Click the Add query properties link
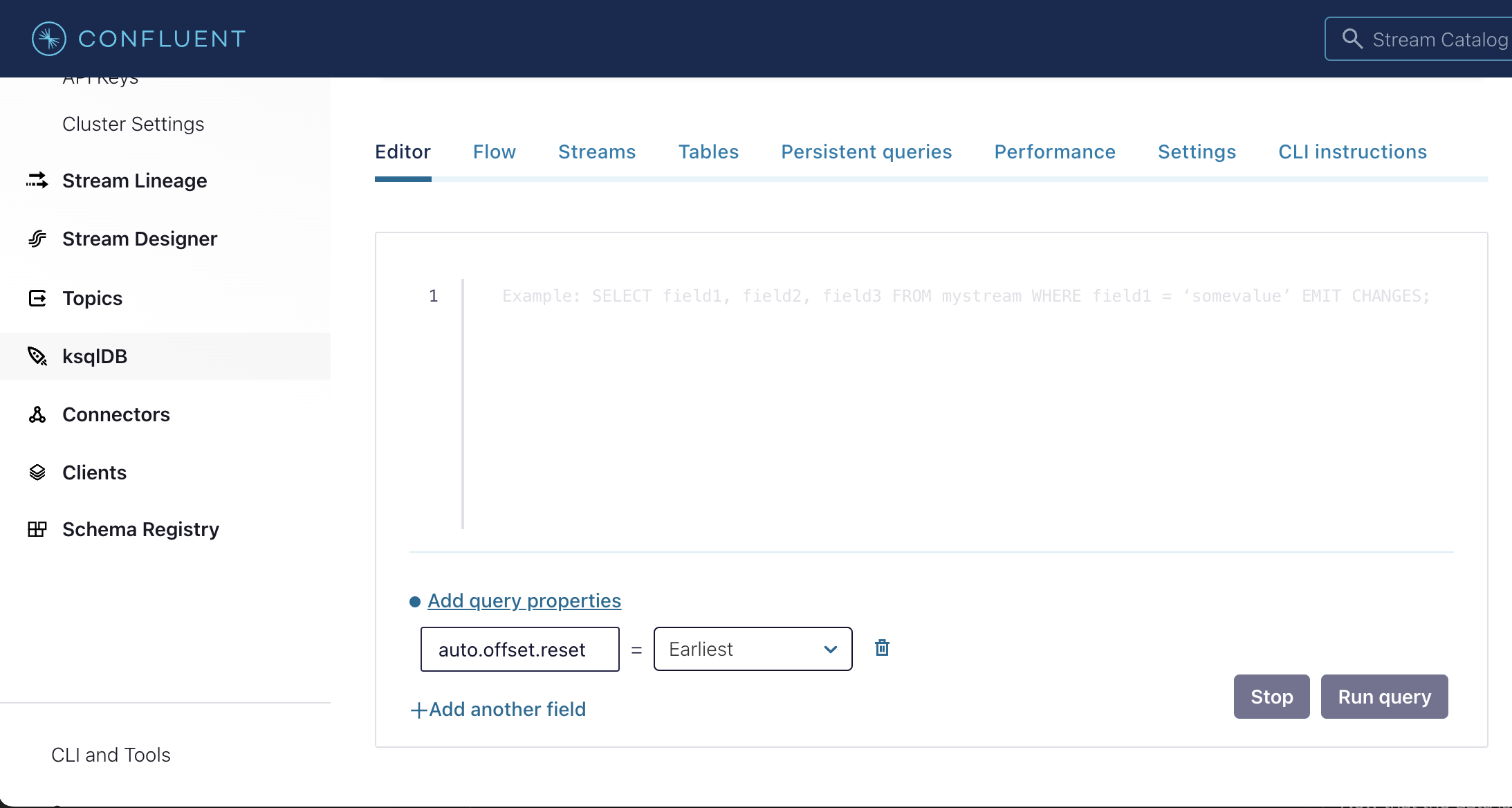The height and width of the screenshot is (808, 1512). [x=524, y=600]
